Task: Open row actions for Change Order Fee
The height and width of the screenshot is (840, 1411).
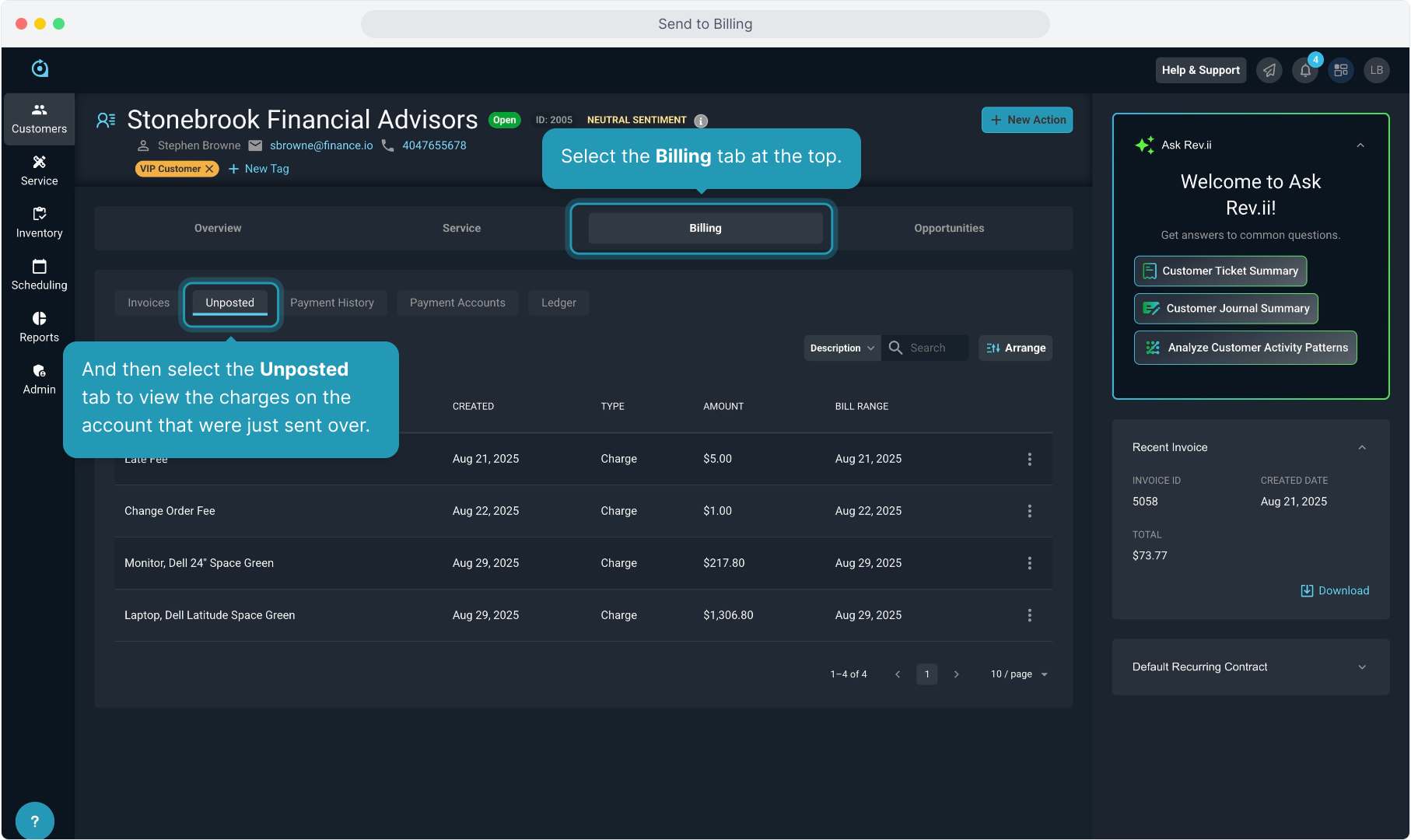Action: click(x=1029, y=511)
